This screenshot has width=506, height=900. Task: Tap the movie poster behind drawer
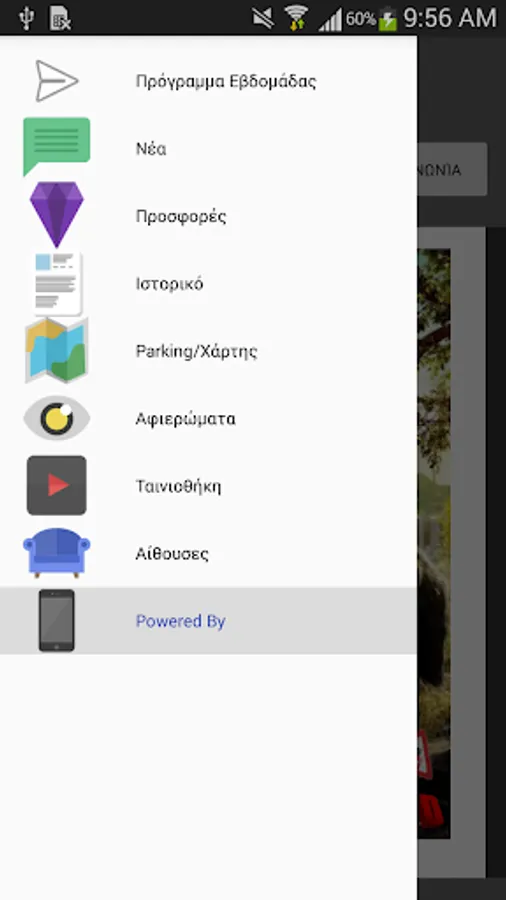click(434, 544)
